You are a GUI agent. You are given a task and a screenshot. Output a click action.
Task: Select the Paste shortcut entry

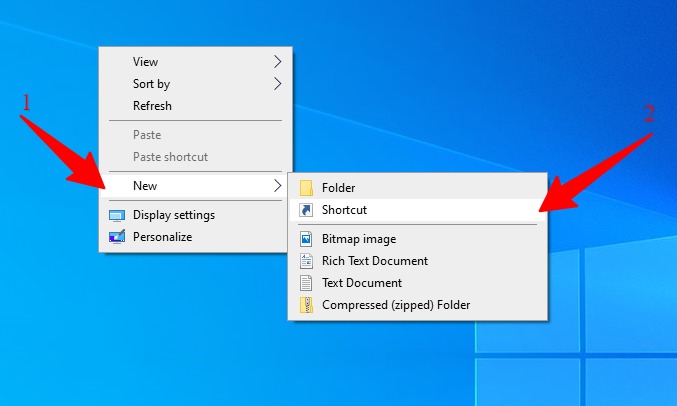(196, 157)
